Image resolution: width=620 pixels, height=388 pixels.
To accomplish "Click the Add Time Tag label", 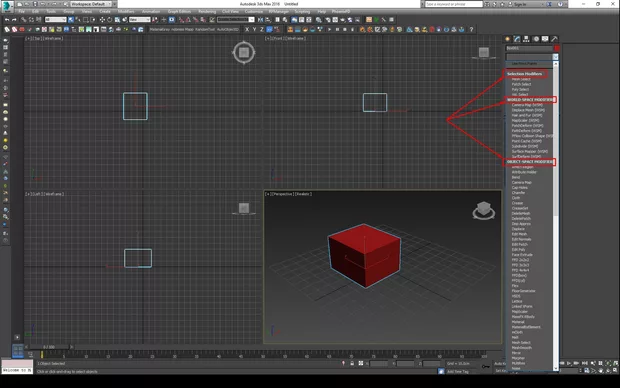I will [x=457, y=371].
